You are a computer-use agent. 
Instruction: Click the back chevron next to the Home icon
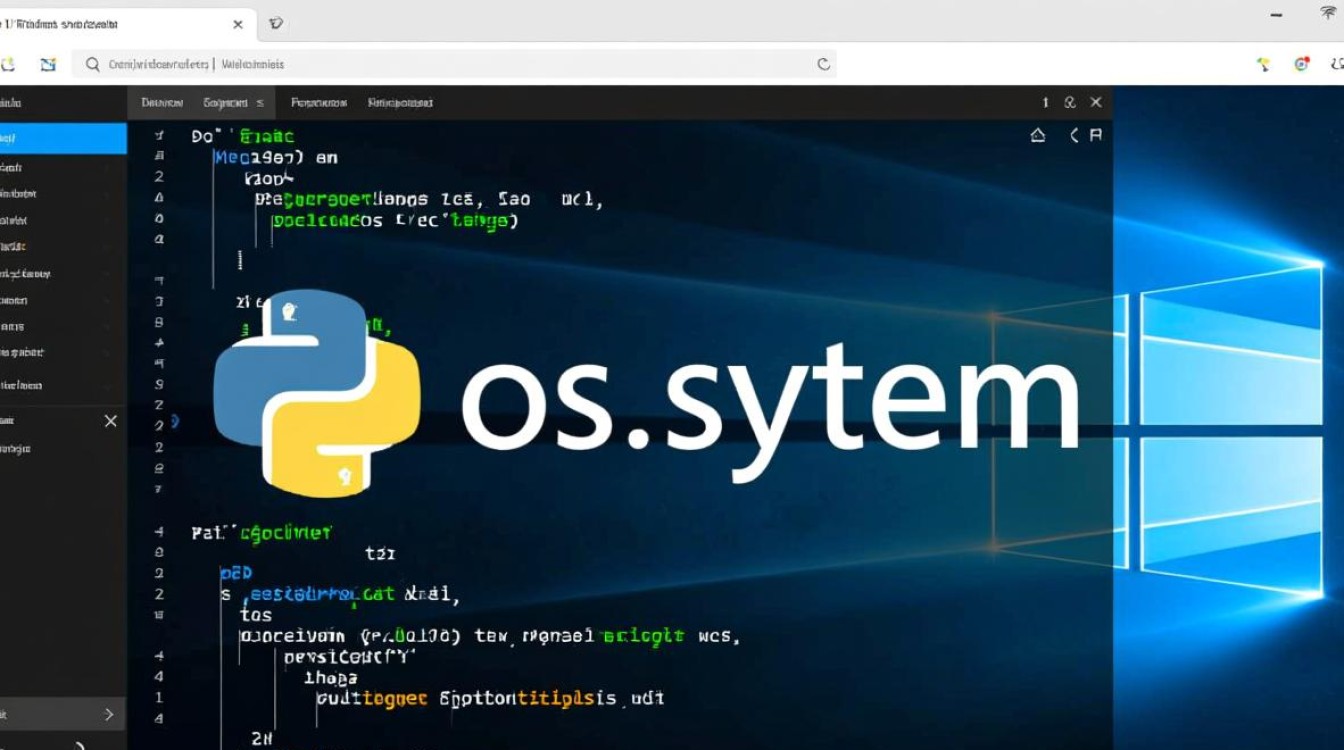tap(1073, 134)
